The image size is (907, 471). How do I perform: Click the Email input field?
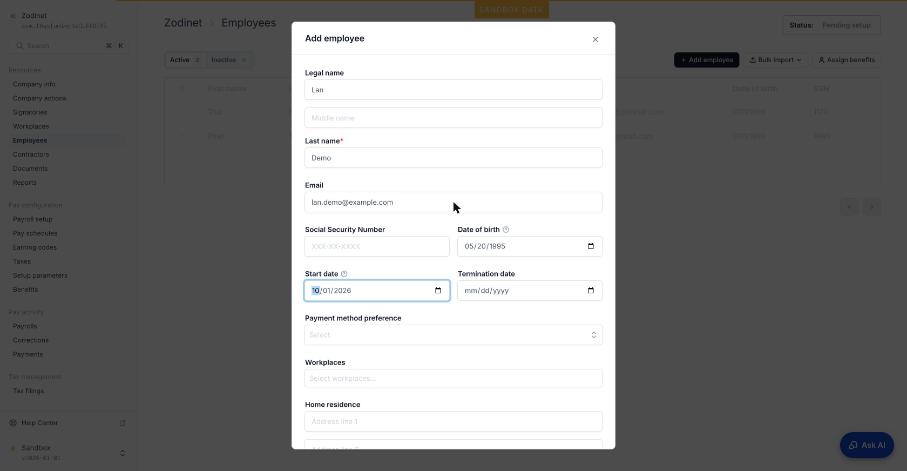tap(454, 202)
